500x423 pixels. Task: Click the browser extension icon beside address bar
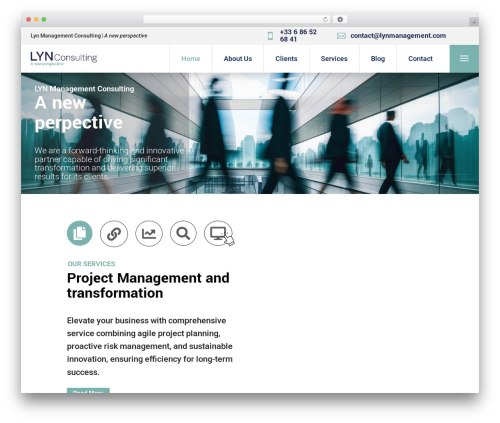click(340, 20)
